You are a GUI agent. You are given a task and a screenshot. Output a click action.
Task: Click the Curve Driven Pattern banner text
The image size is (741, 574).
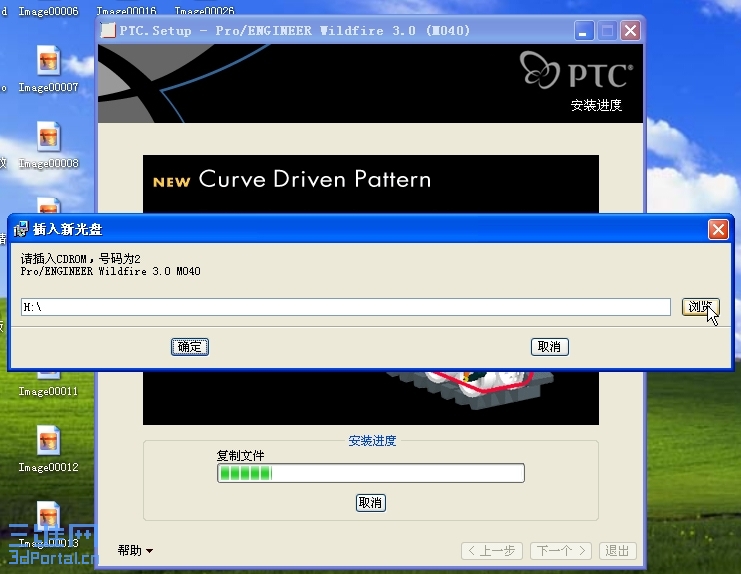pyautogui.click(x=314, y=180)
